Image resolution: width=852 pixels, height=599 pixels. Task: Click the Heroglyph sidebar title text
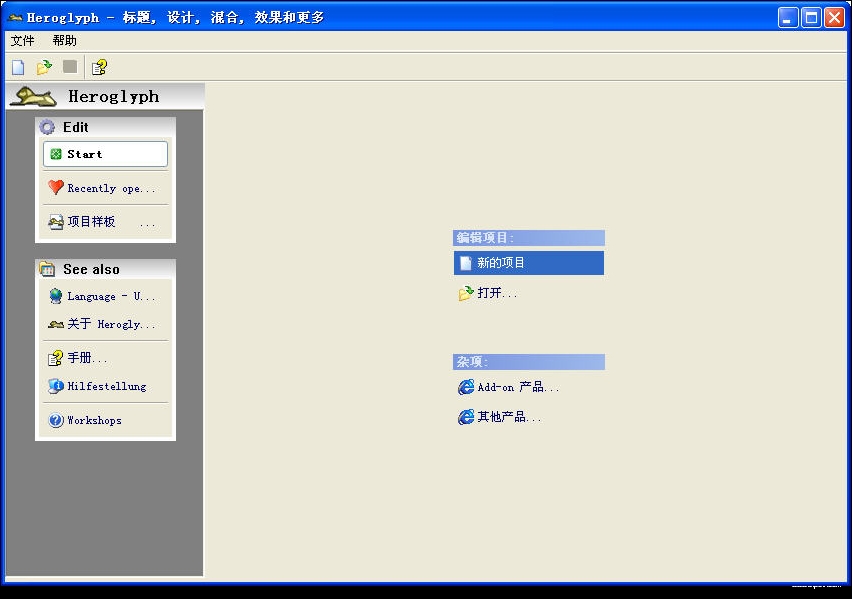coord(114,97)
